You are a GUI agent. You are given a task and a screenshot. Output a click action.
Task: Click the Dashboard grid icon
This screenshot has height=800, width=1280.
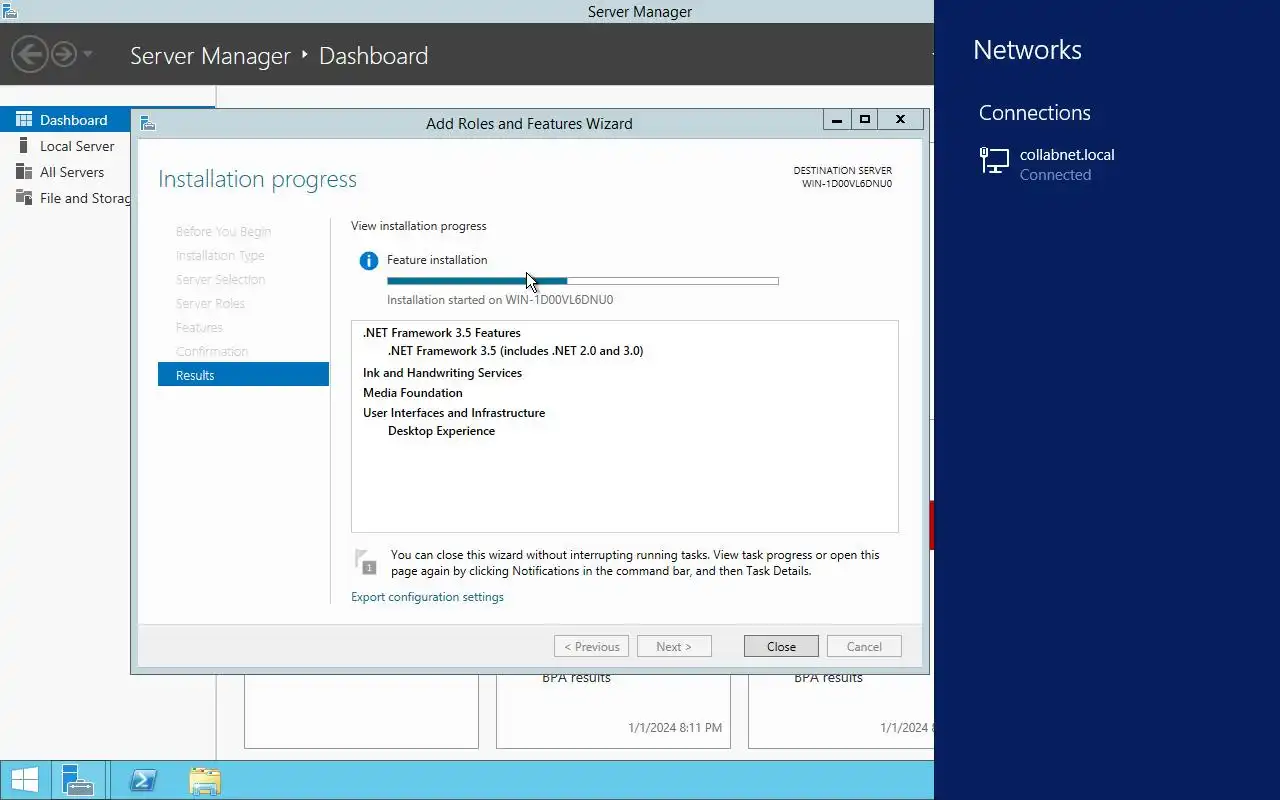(x=24, y=120)
